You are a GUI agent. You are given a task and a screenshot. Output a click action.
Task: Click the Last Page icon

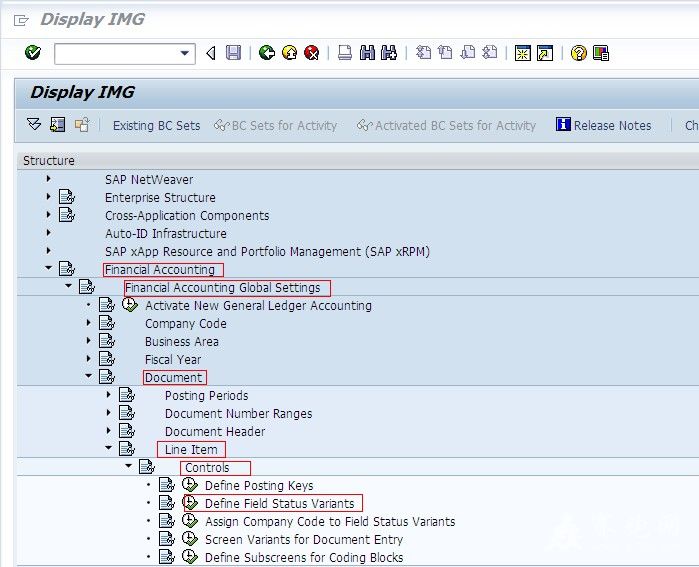tap(489, 53)
